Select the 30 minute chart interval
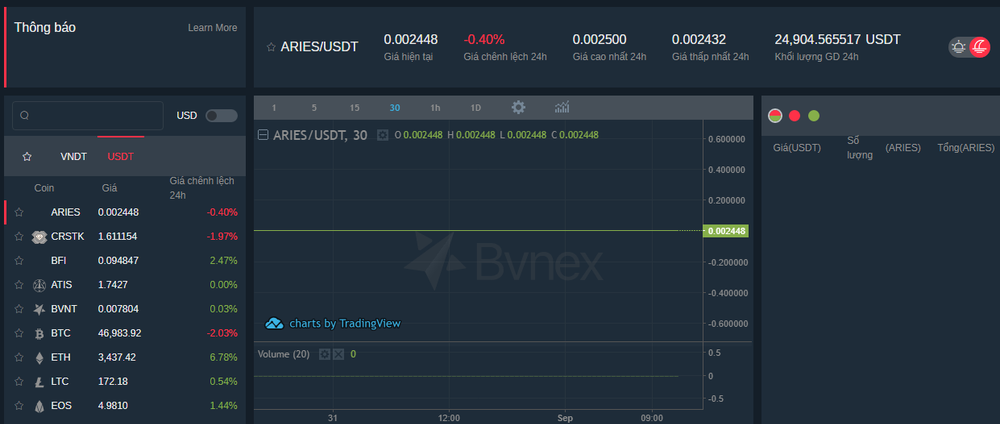The height and width of the screenshot is (424, 1000). pos(395,108)
